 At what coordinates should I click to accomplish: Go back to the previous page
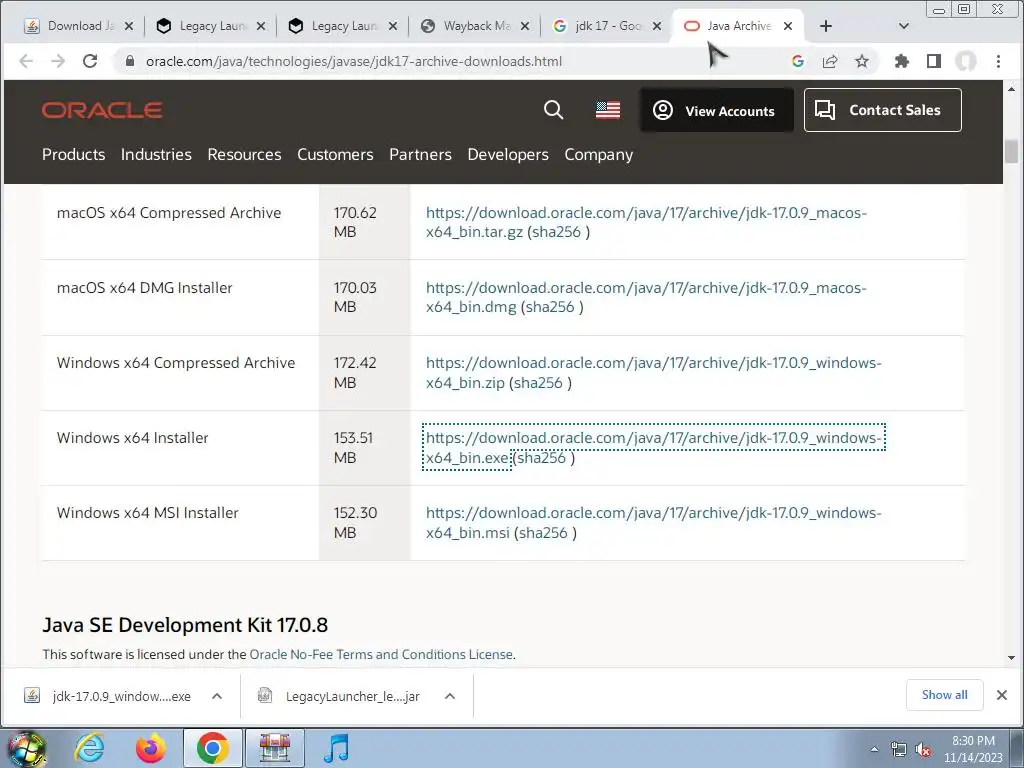coord(26,61)
